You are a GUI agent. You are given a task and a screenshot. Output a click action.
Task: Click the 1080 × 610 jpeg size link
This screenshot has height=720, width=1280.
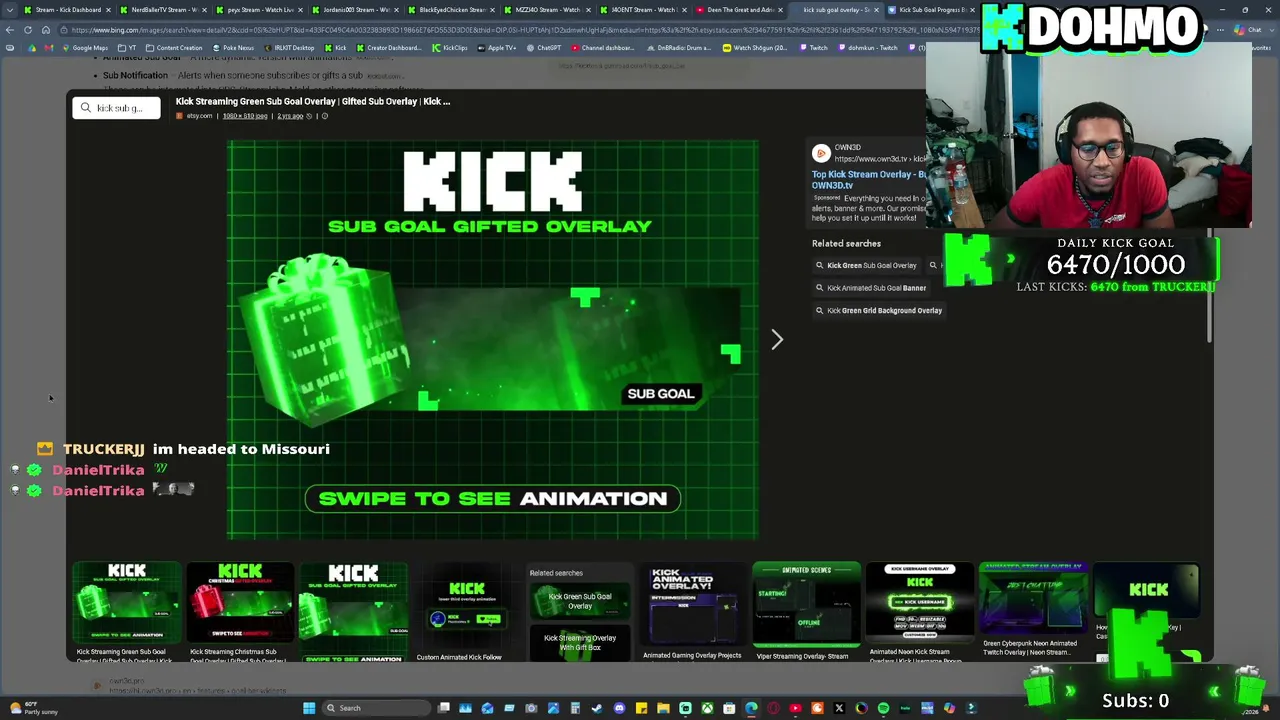pos(244,116)
